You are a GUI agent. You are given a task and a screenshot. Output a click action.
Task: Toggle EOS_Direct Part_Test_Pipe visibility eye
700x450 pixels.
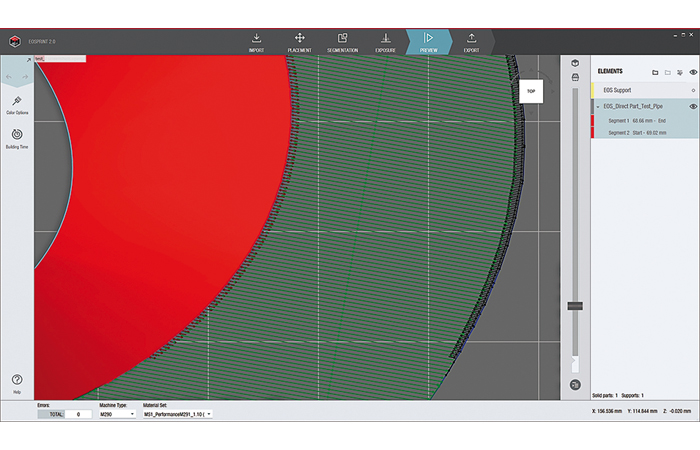coord(693,106)
